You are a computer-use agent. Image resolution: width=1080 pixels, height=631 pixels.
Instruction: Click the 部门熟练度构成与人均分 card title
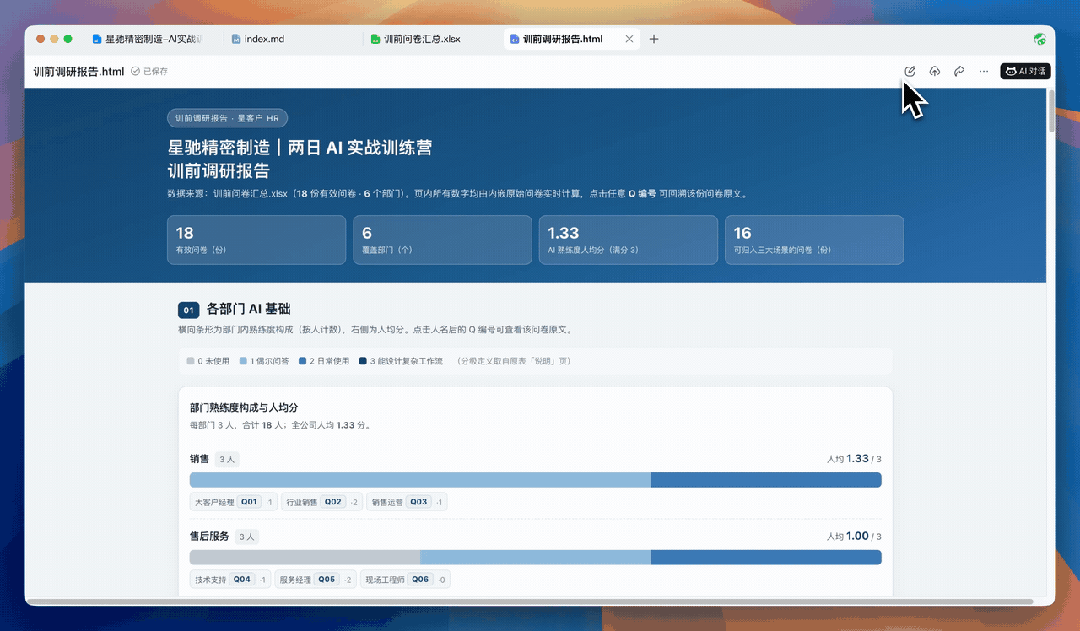tap(244, 408)
